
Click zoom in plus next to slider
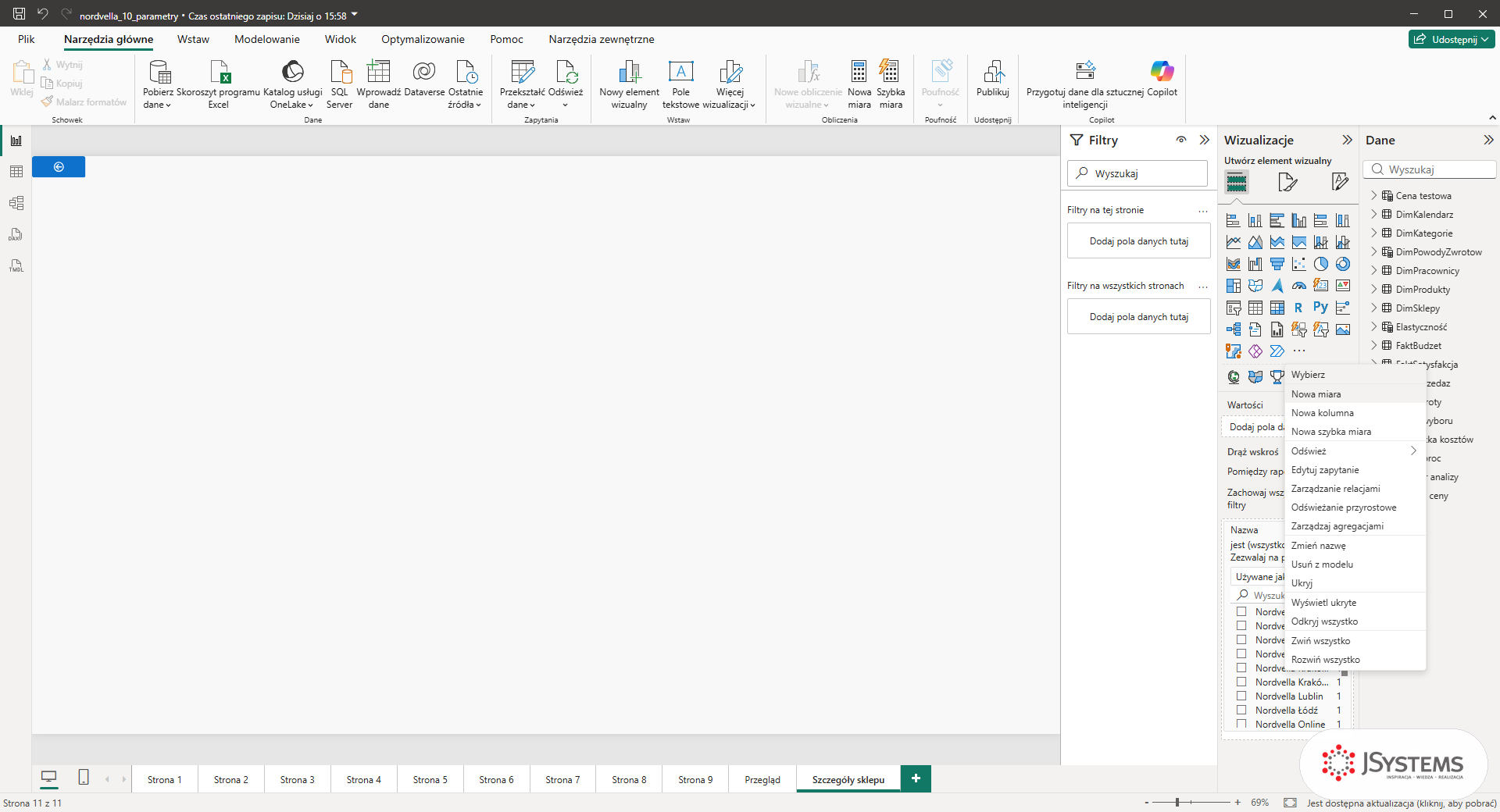pos(1237,802)
